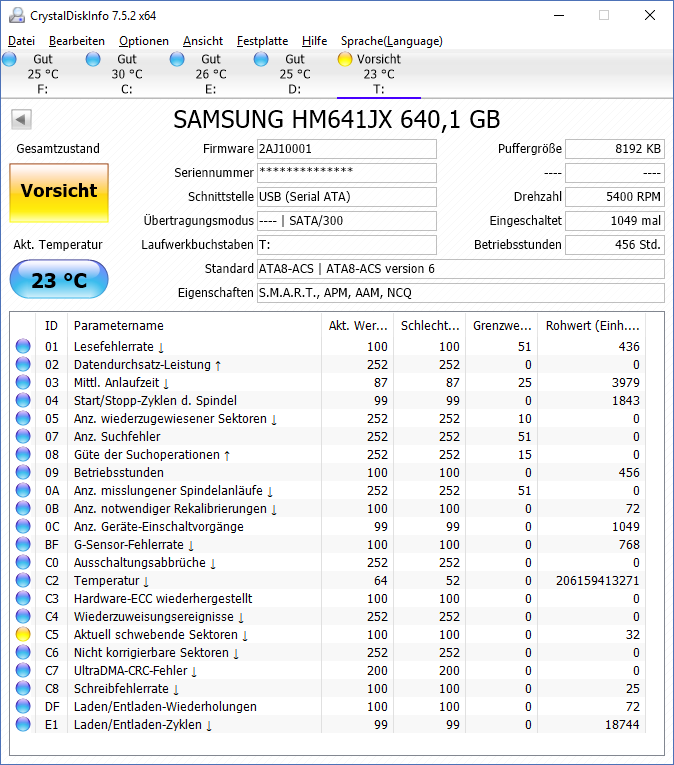Click the yellow Vorsicht health status button

click(59, 193)
